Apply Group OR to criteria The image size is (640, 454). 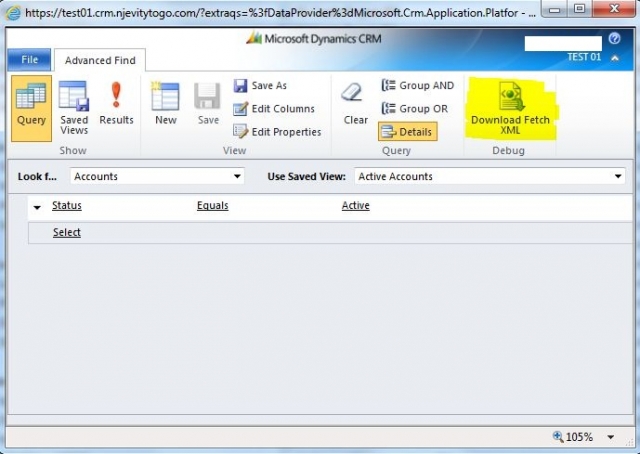pos(415,109)
